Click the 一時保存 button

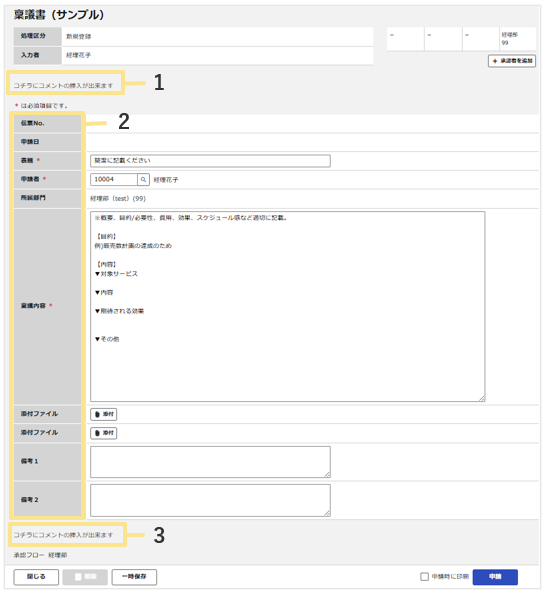134,577
